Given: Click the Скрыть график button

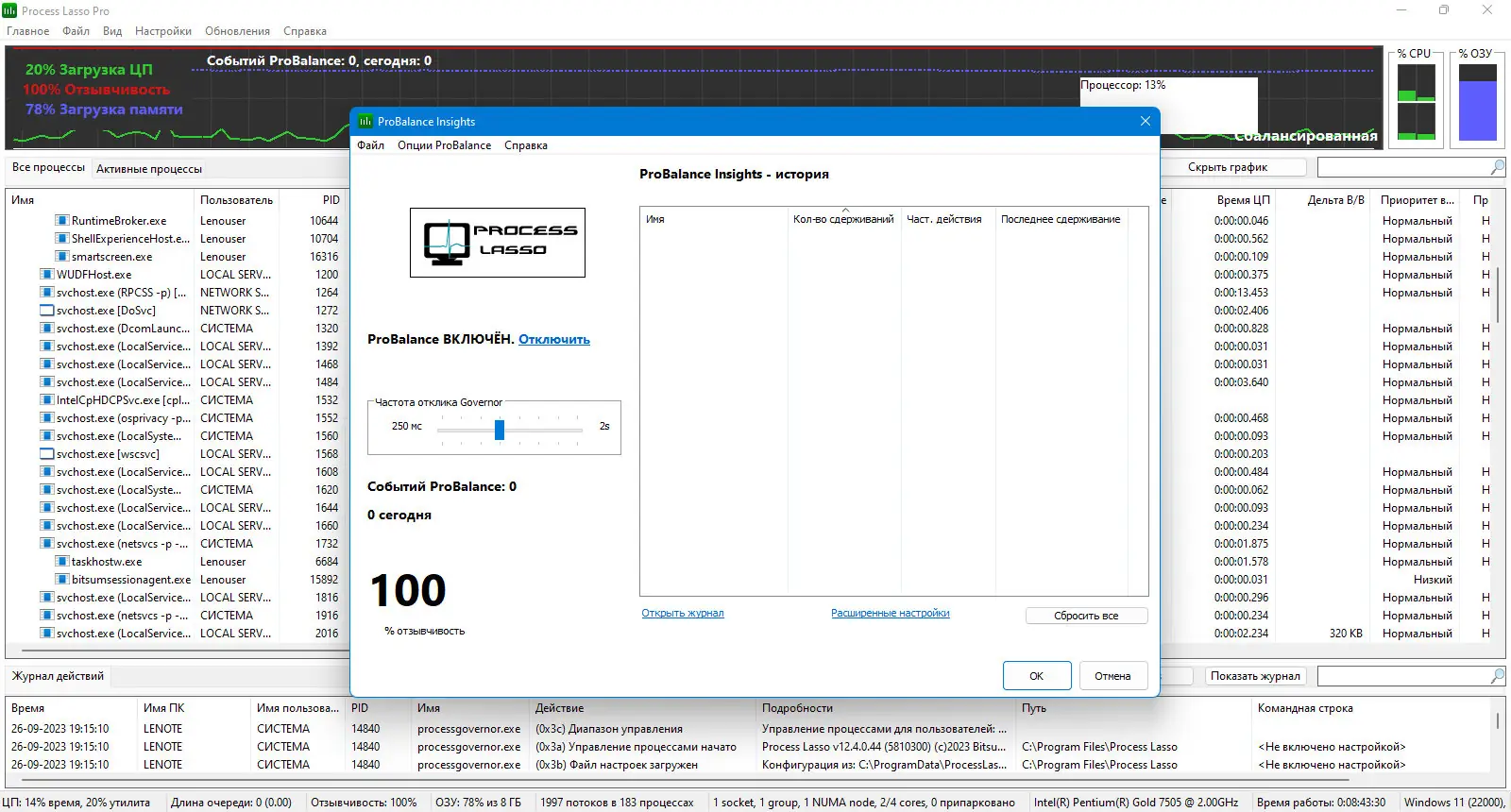Looking at the screenshot, I should click(1228, 167).
